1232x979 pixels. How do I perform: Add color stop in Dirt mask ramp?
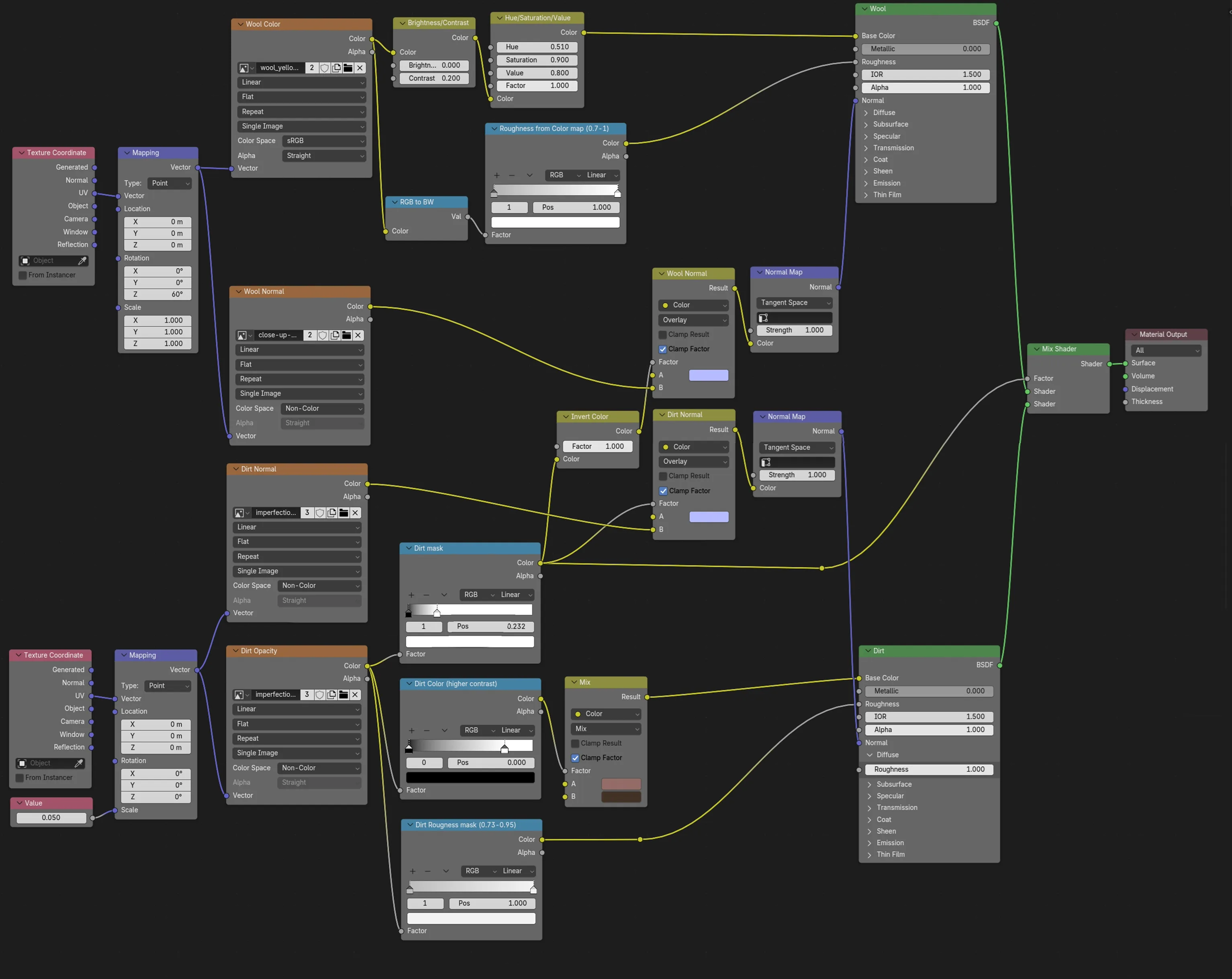(x=411, y=595)
